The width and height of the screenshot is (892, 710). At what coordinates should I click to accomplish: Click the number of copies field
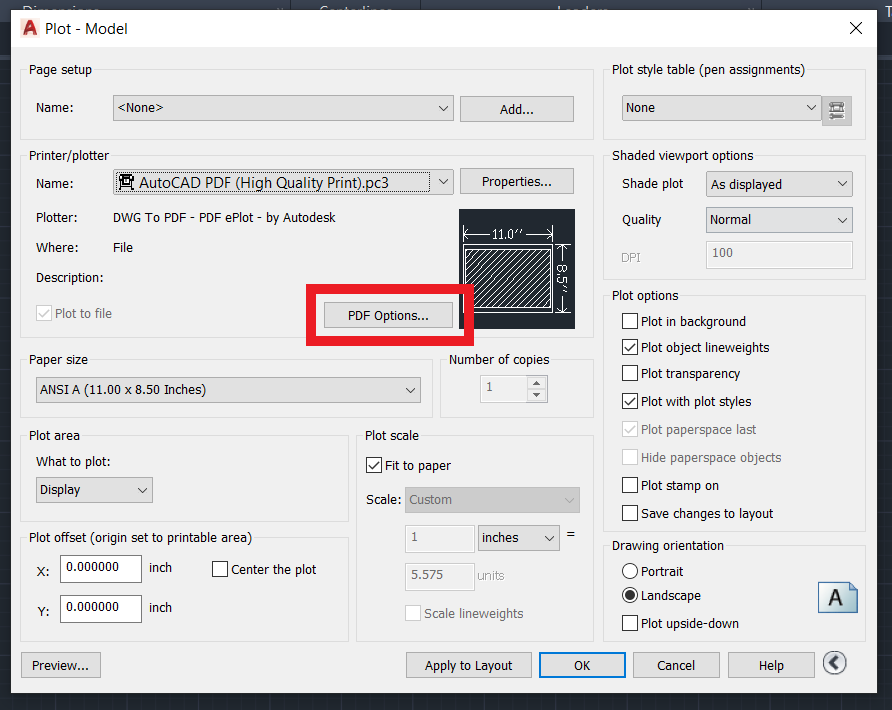click(503, 389)
